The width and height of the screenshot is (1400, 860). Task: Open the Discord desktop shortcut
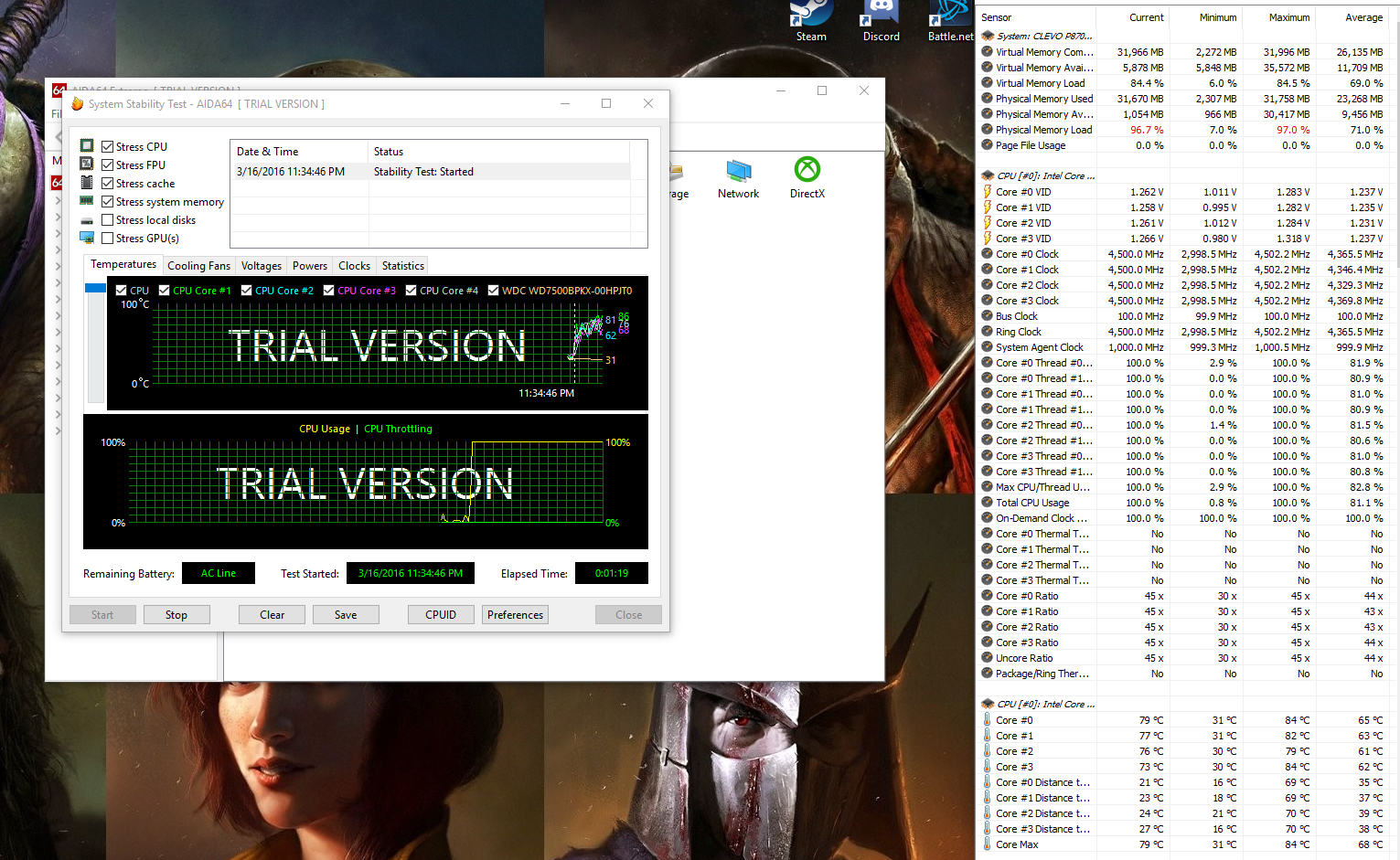pyautogui.click(x=881, y=20)
